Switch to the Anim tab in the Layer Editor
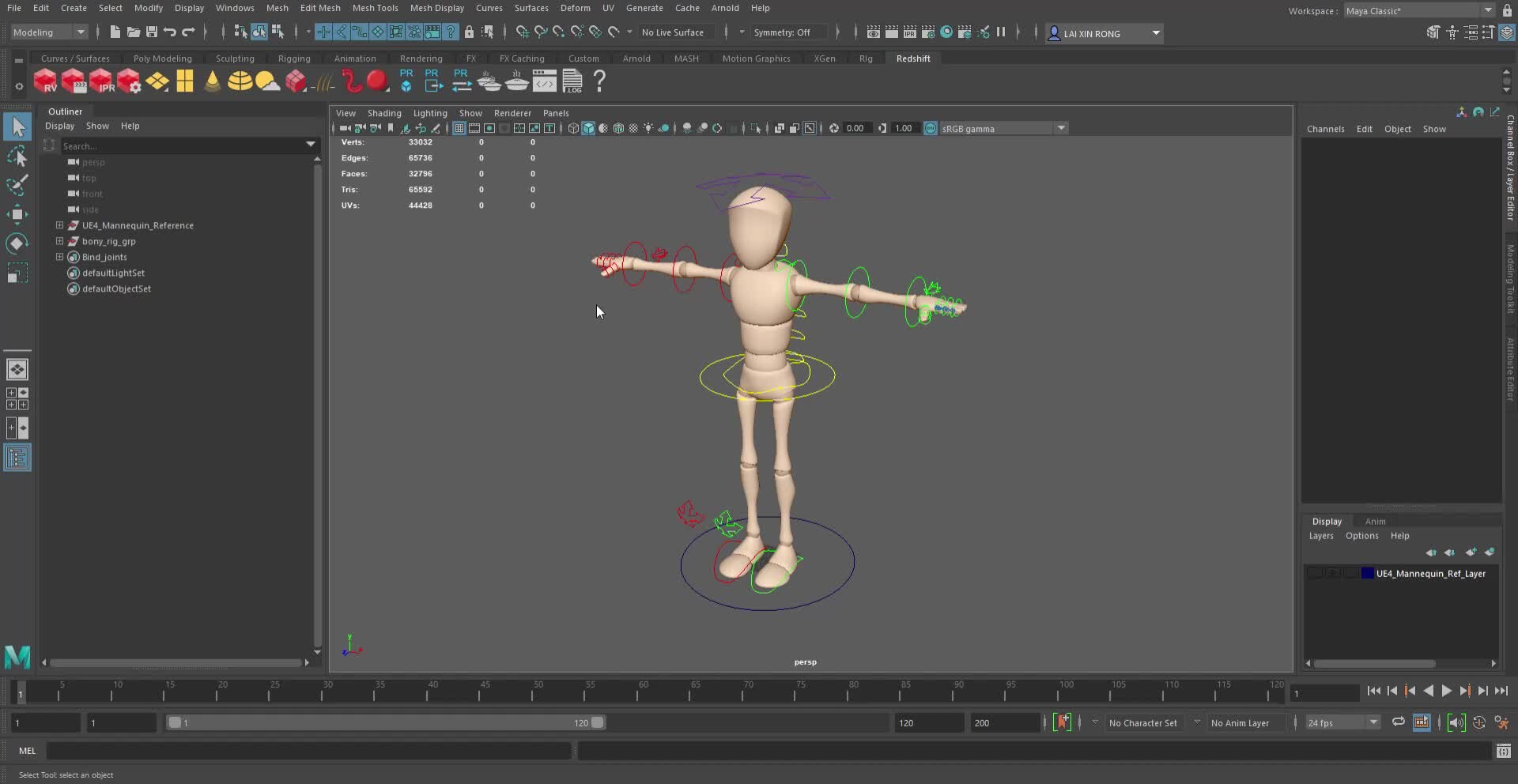The width and height of the screenshot is (1518, 784). point(1376,521)
